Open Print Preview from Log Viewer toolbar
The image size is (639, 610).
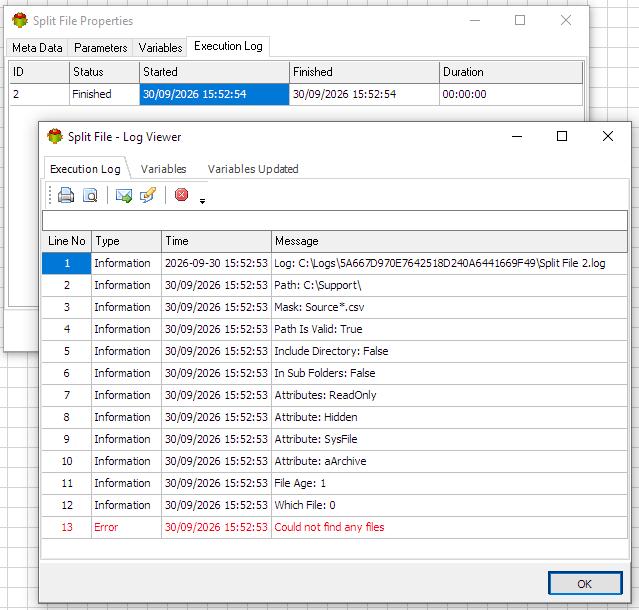click(x=90, y=195)
